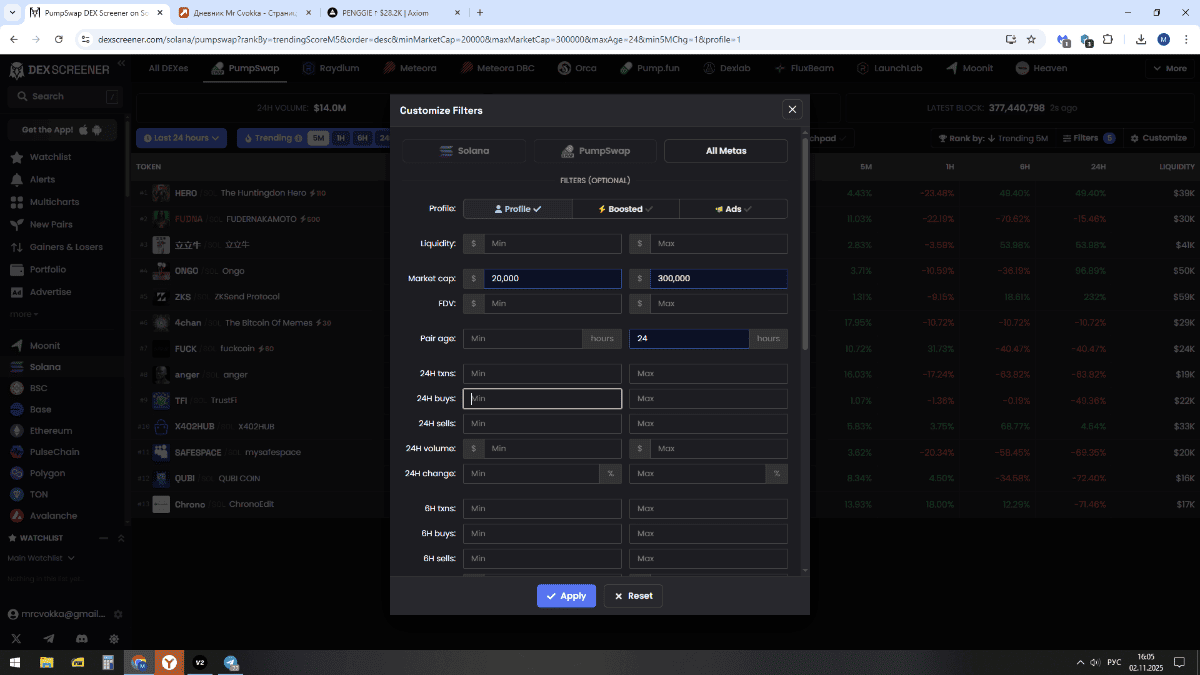Toggle the Ads filter option
Screen dimensions: 1200x675
point(733,209)
